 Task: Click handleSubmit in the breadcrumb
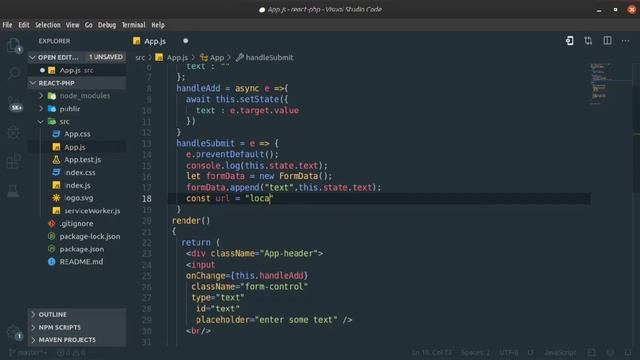point(265,58)
